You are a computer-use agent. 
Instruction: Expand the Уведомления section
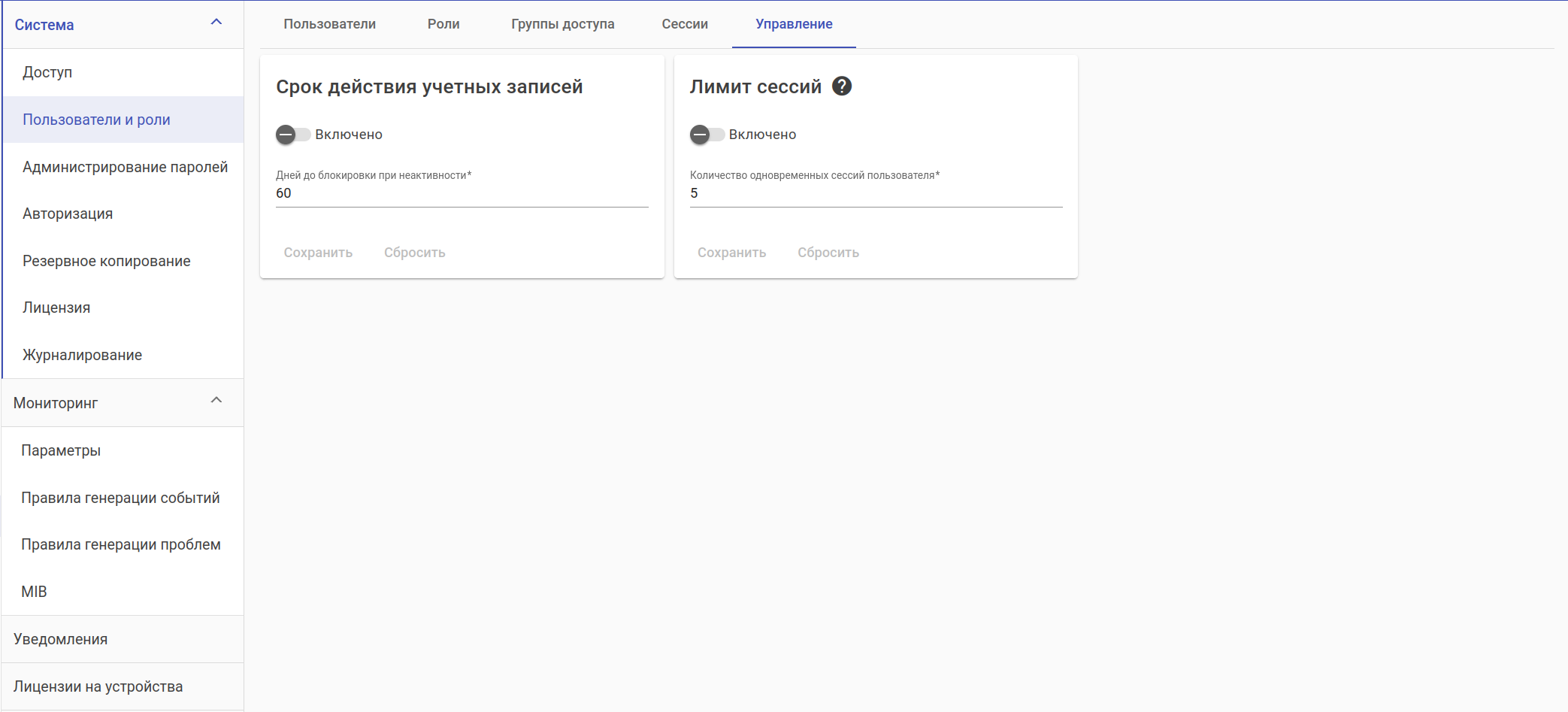(x=61, y=639)
